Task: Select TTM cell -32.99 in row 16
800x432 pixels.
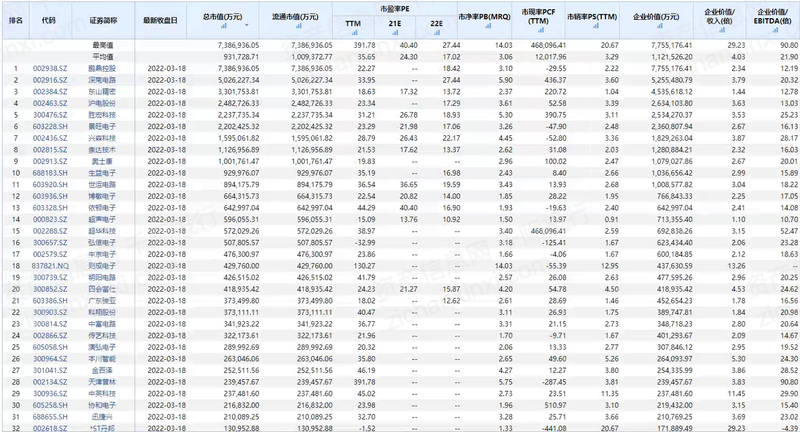Action: tap(365, 243)
